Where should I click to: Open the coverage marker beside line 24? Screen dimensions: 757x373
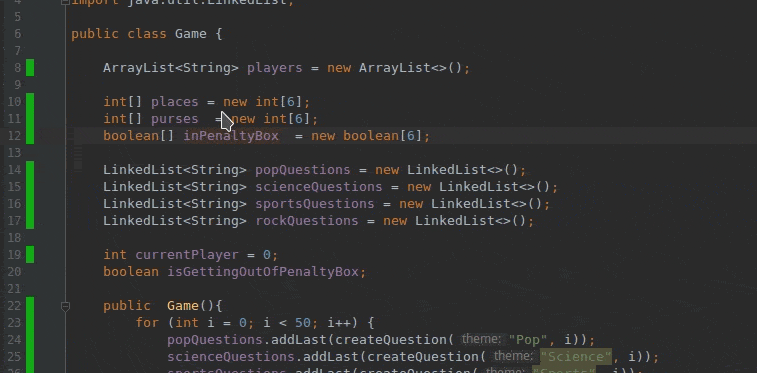coord(30,339)
